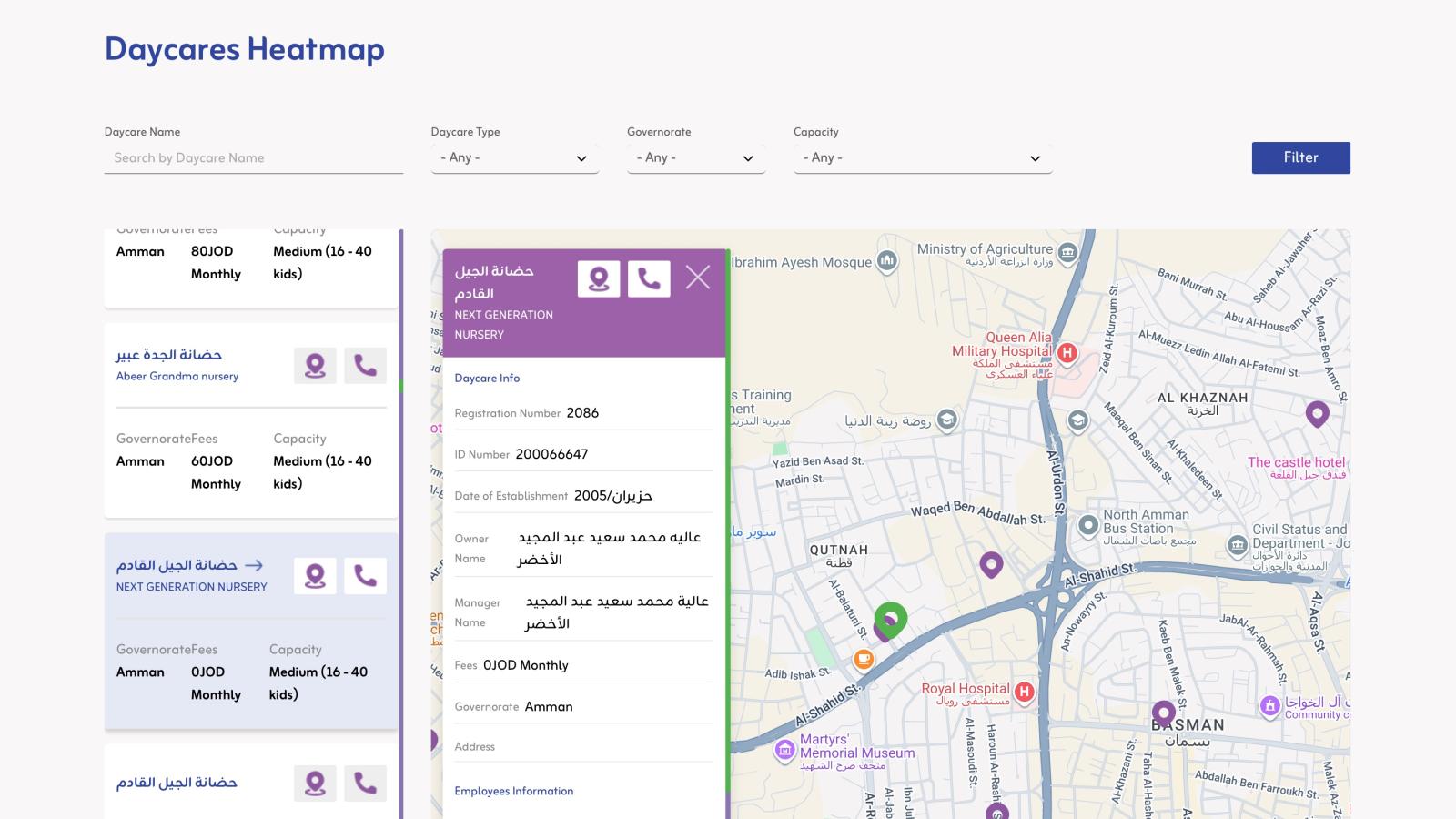Open the Daycare Type dropdown
Screen dimensions: 1456x819
click(x=515, y=158)
